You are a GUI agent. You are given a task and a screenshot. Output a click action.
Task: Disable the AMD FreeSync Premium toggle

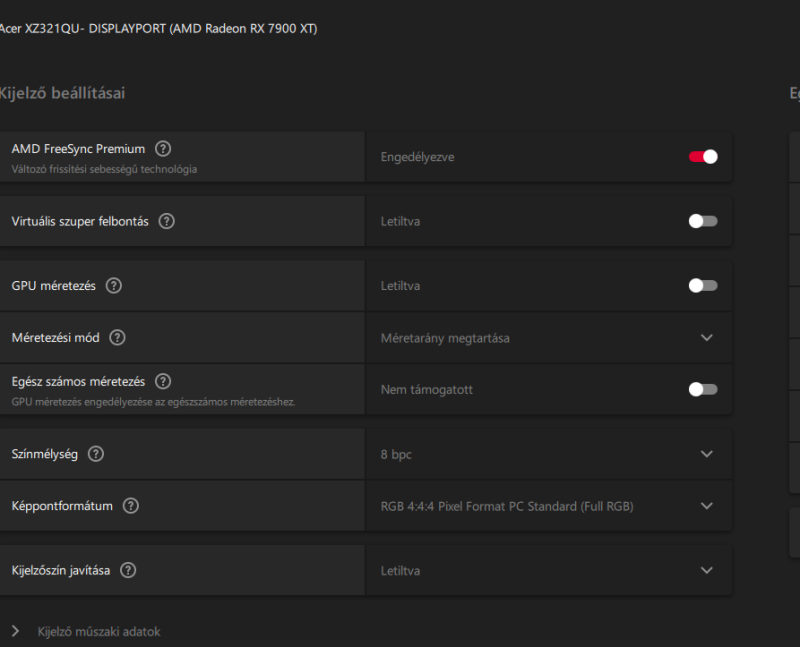point(703,156)
